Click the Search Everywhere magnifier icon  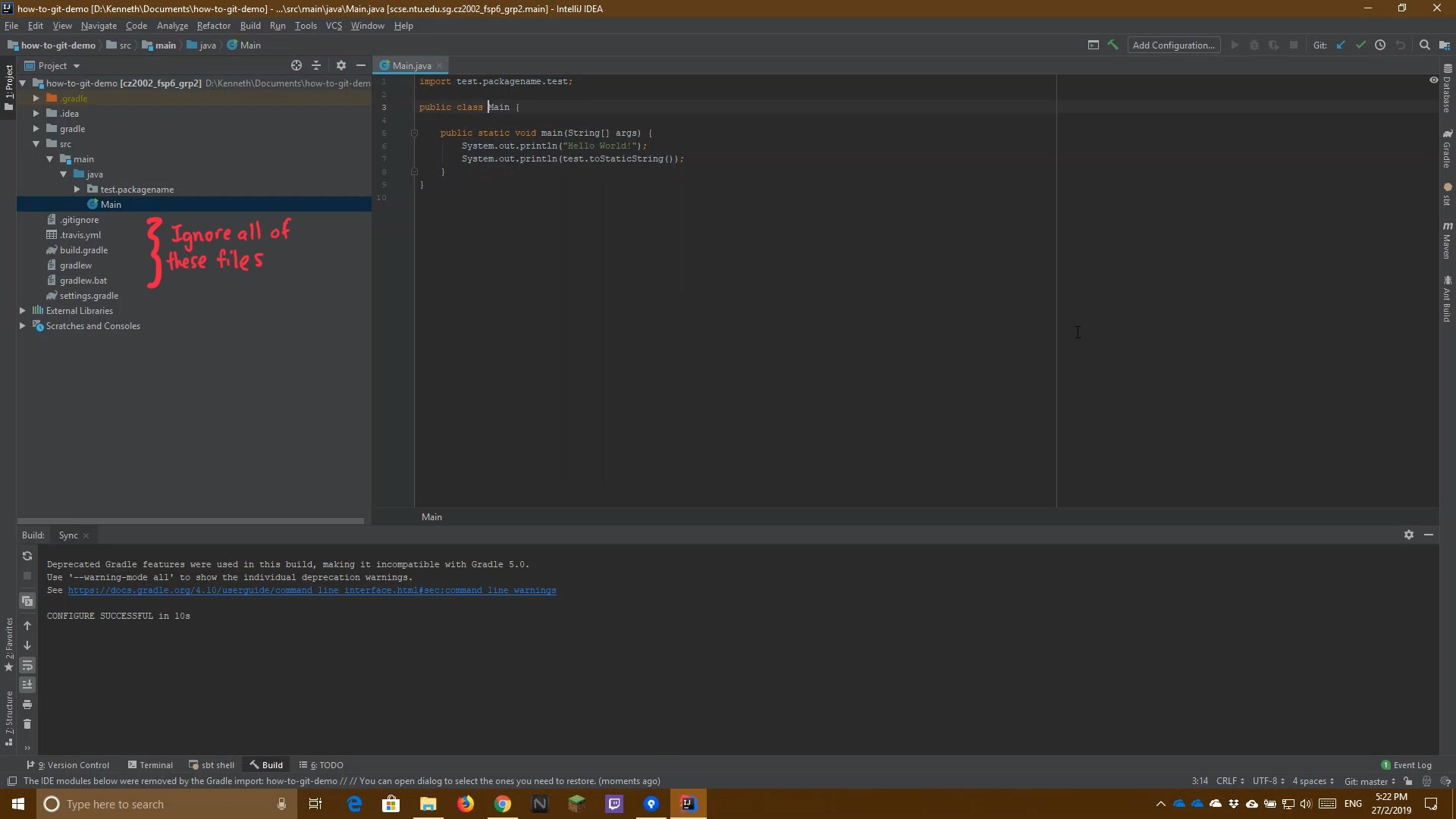(x=1424, y=45)
